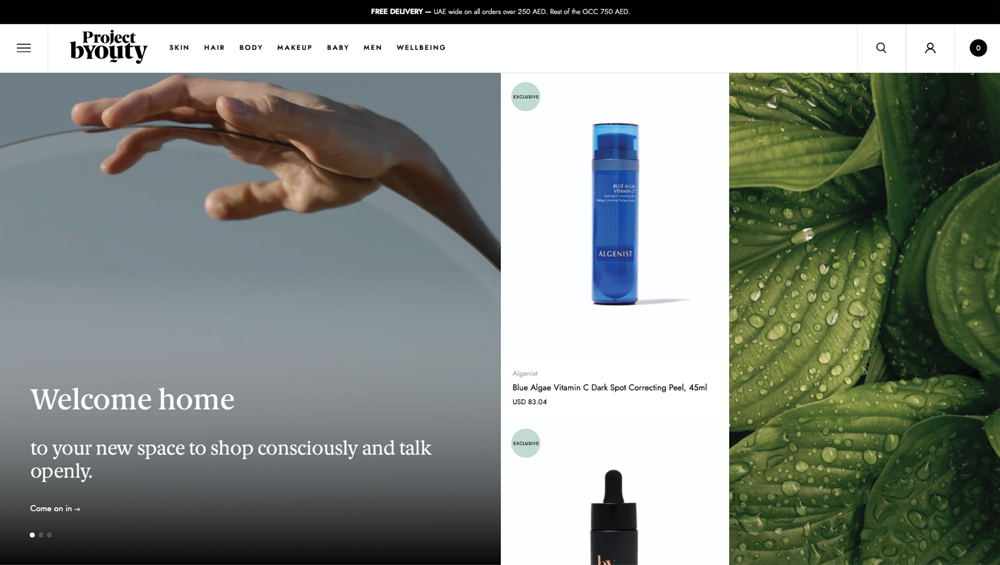Image resolution: width=1000 pixels, height=565 pixels.
Task: Click the Project Byouty logo
Action: pos(108,47)
